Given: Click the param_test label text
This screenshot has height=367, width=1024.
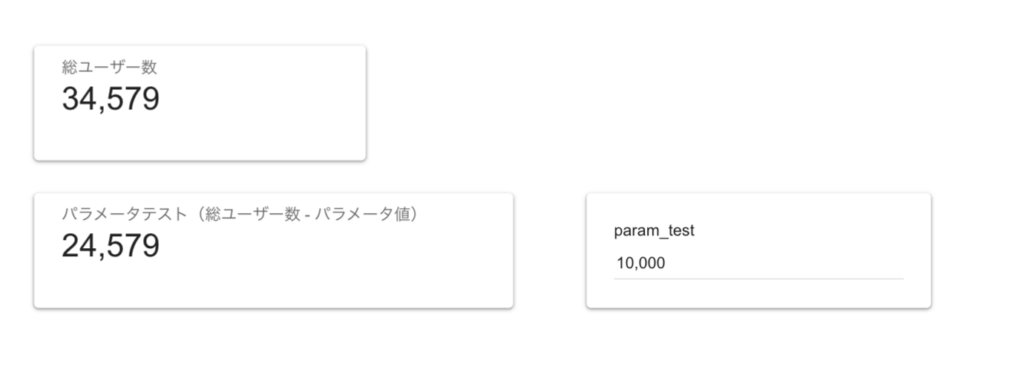Looking at the screenshot, I should (654, 231).
